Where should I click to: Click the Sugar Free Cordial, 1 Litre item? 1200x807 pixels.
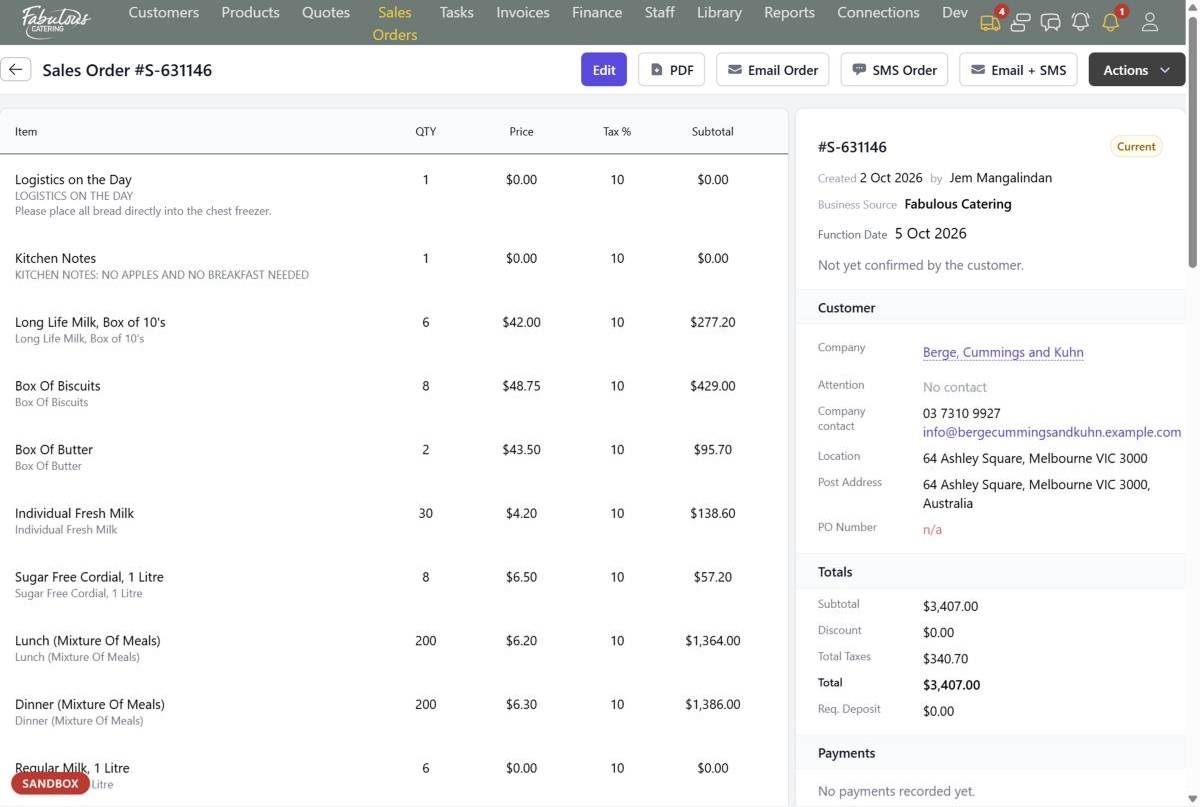coord(89,577)
